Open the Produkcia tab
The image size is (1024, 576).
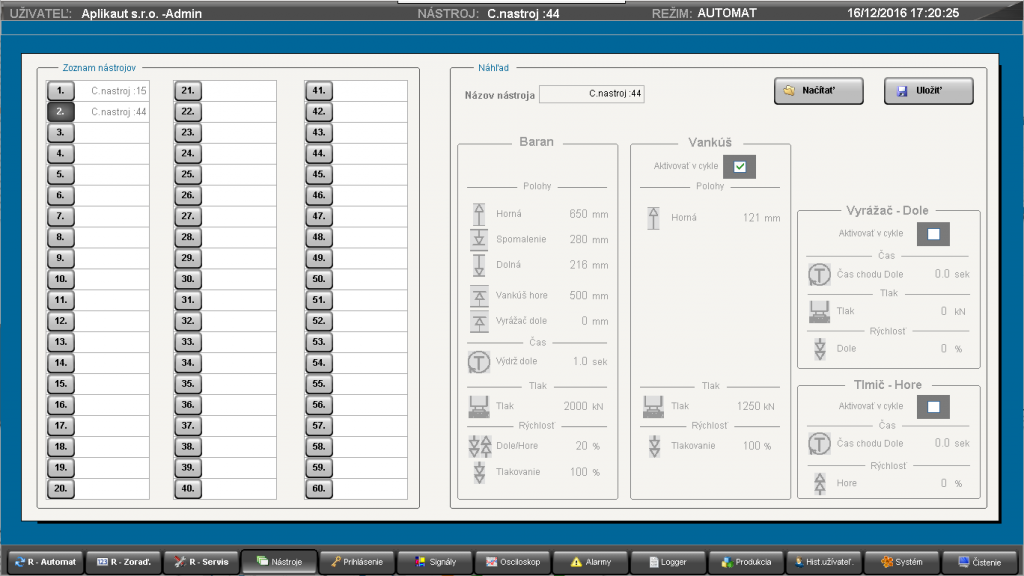coord(746,562)
